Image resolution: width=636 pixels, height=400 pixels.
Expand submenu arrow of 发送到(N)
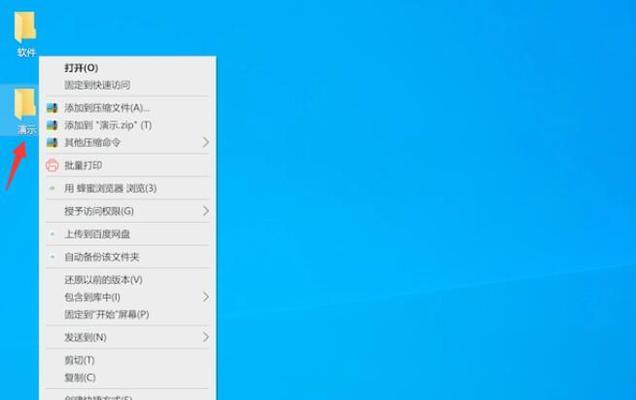206,337
